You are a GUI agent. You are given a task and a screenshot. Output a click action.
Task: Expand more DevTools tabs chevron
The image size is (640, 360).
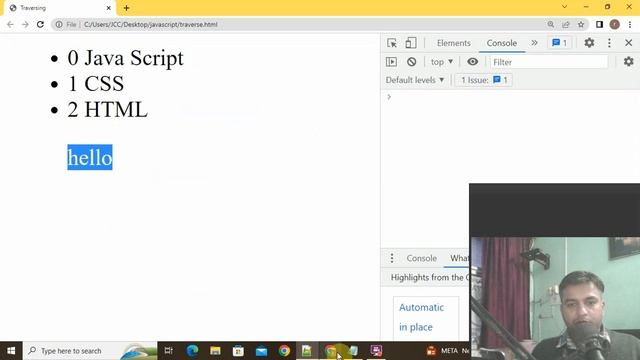(534, 42)
